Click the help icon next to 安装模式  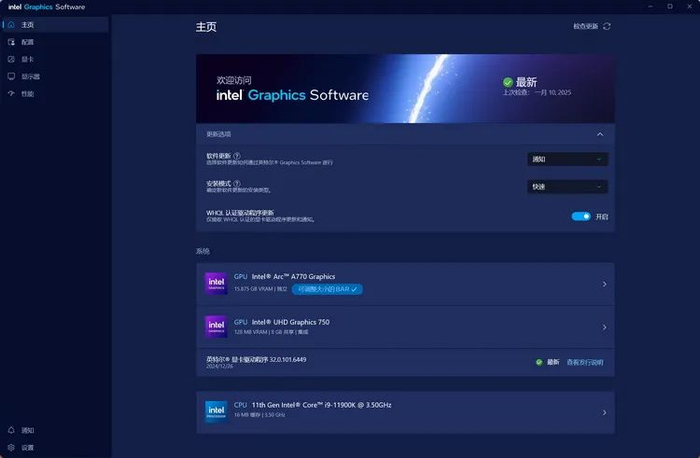pos(237,183)
